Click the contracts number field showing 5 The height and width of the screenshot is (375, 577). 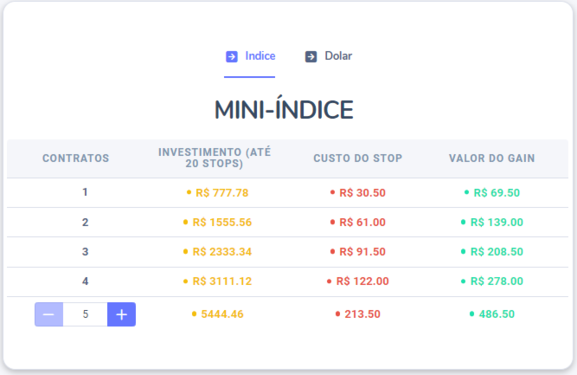coord(85,314)
